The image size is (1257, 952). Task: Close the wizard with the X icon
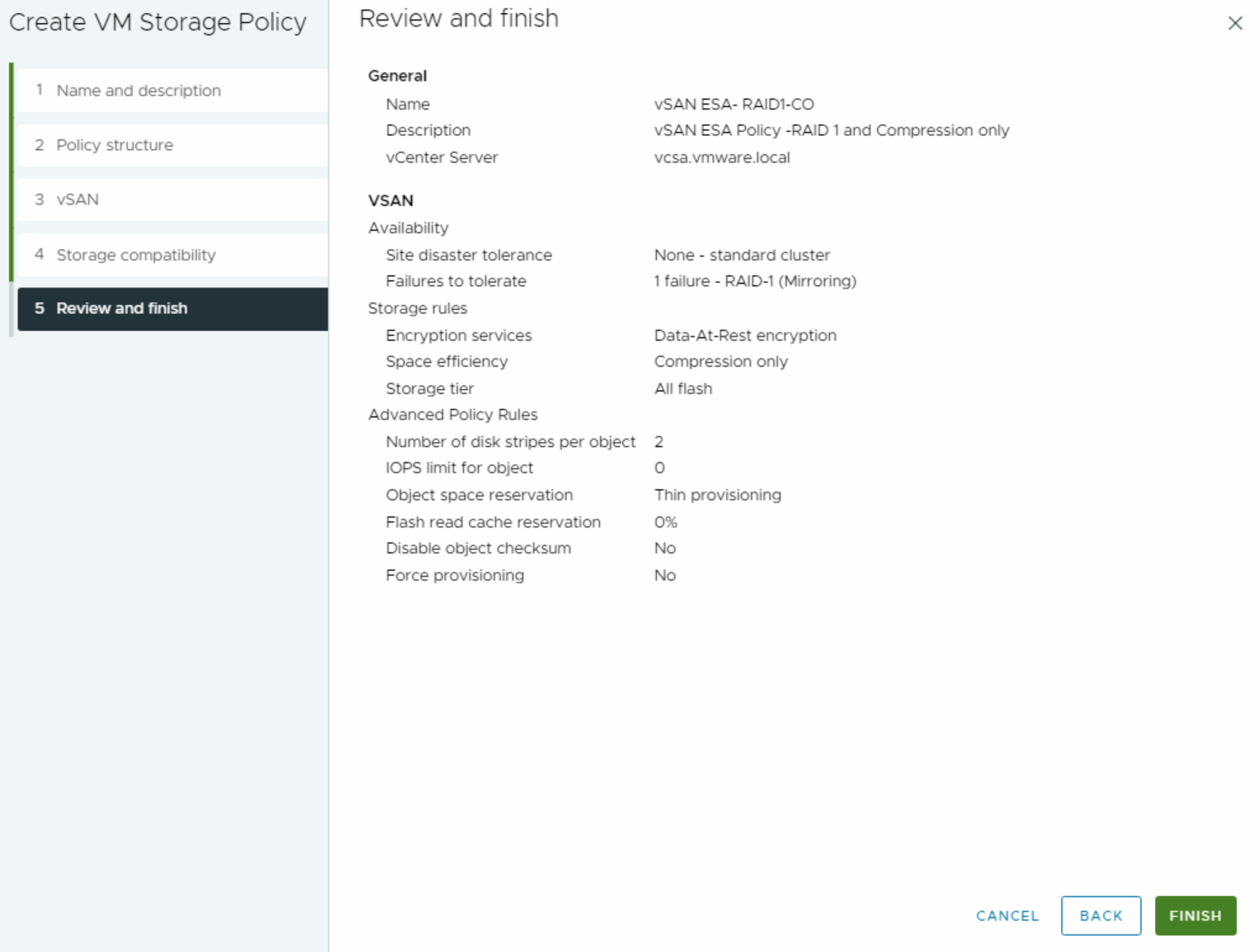pos(1235,23)
